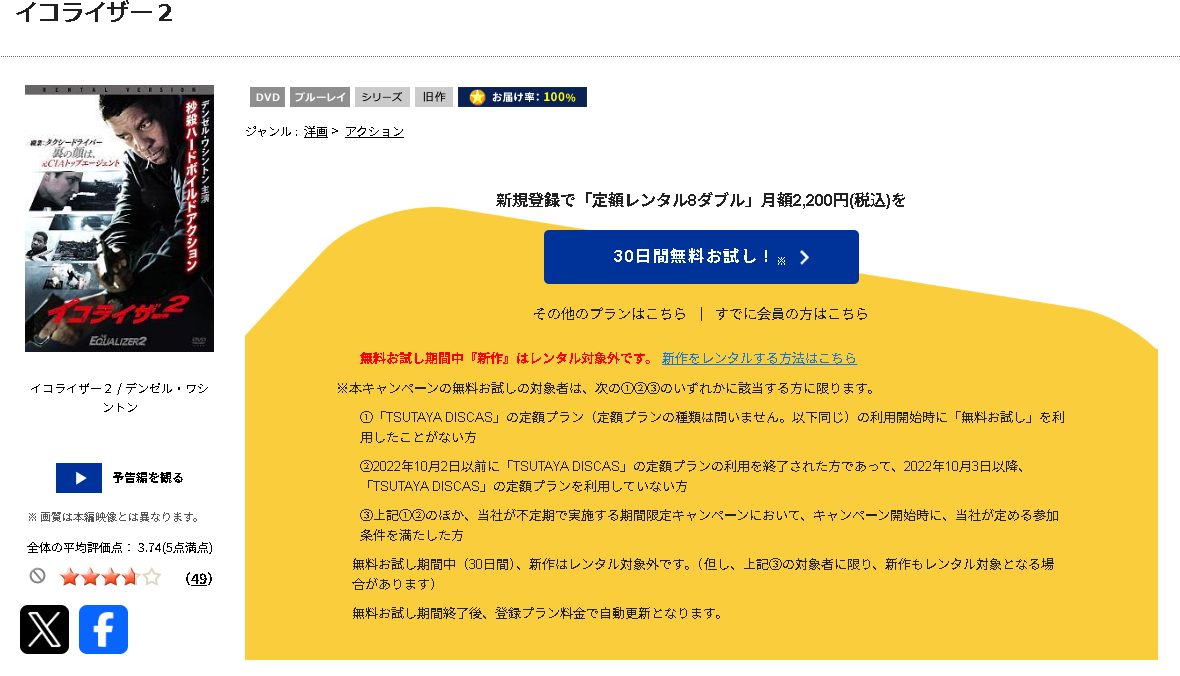Open 新作をレンタルする方法はこちら link
The image size is (1180, 676).
coord(759,358)
